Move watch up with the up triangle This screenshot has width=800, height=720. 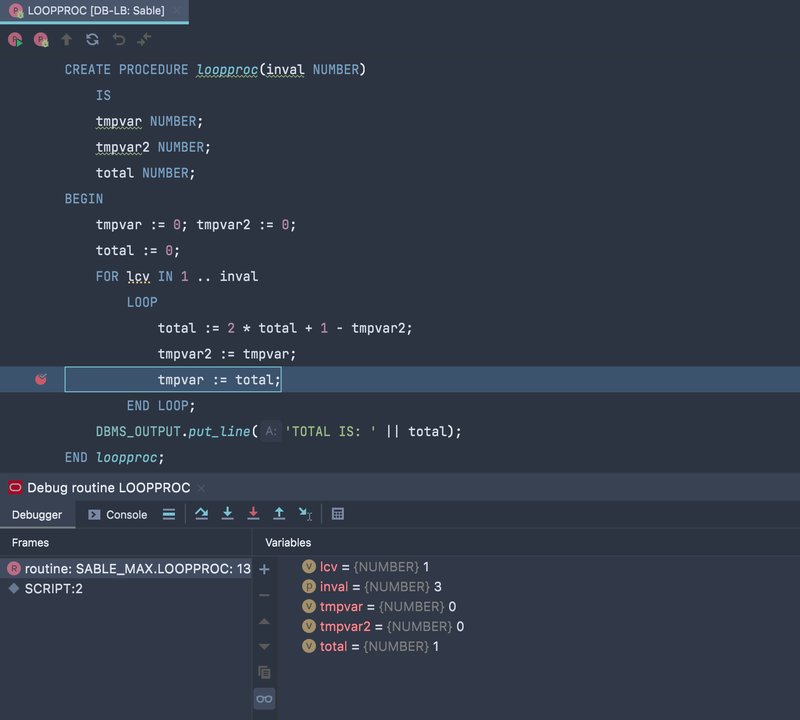pyautogui.click(x=264, y=621)
